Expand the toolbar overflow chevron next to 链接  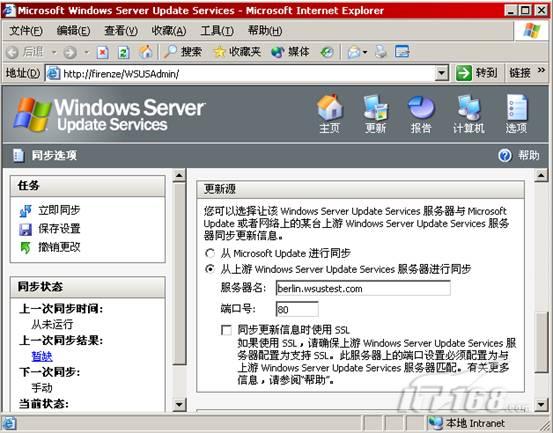click(541, 71)
